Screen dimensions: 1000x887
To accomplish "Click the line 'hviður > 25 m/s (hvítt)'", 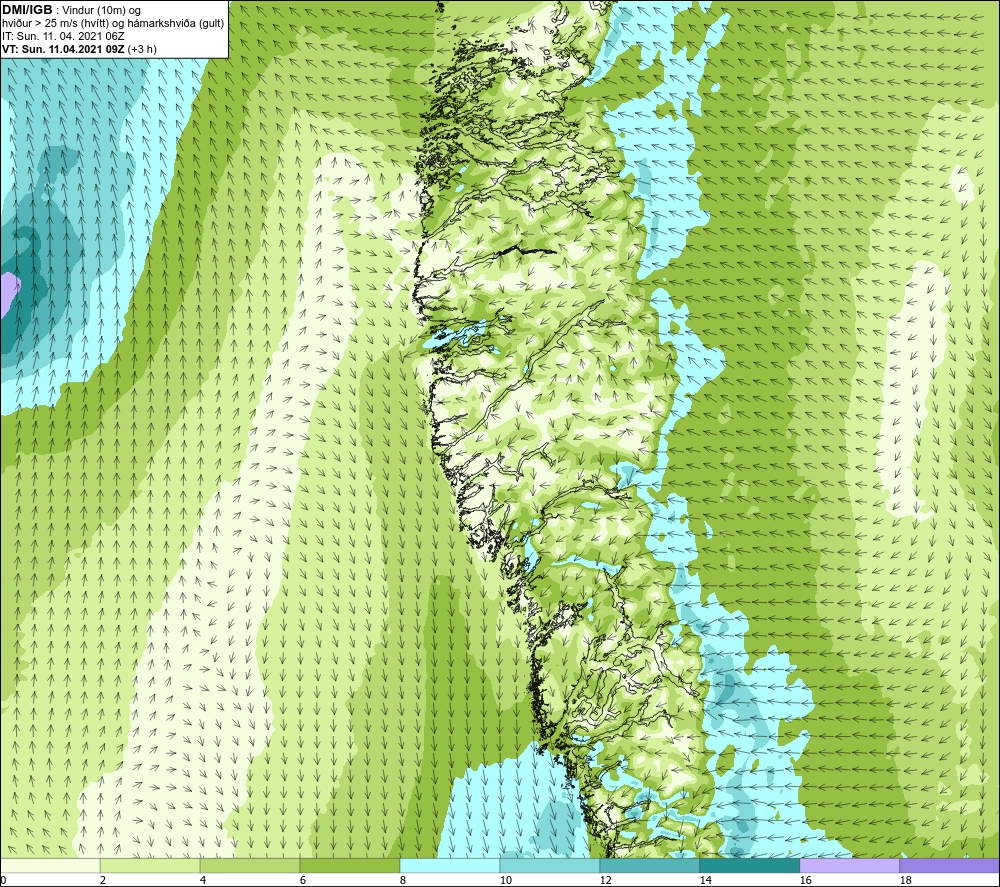I will click(55, 23).
